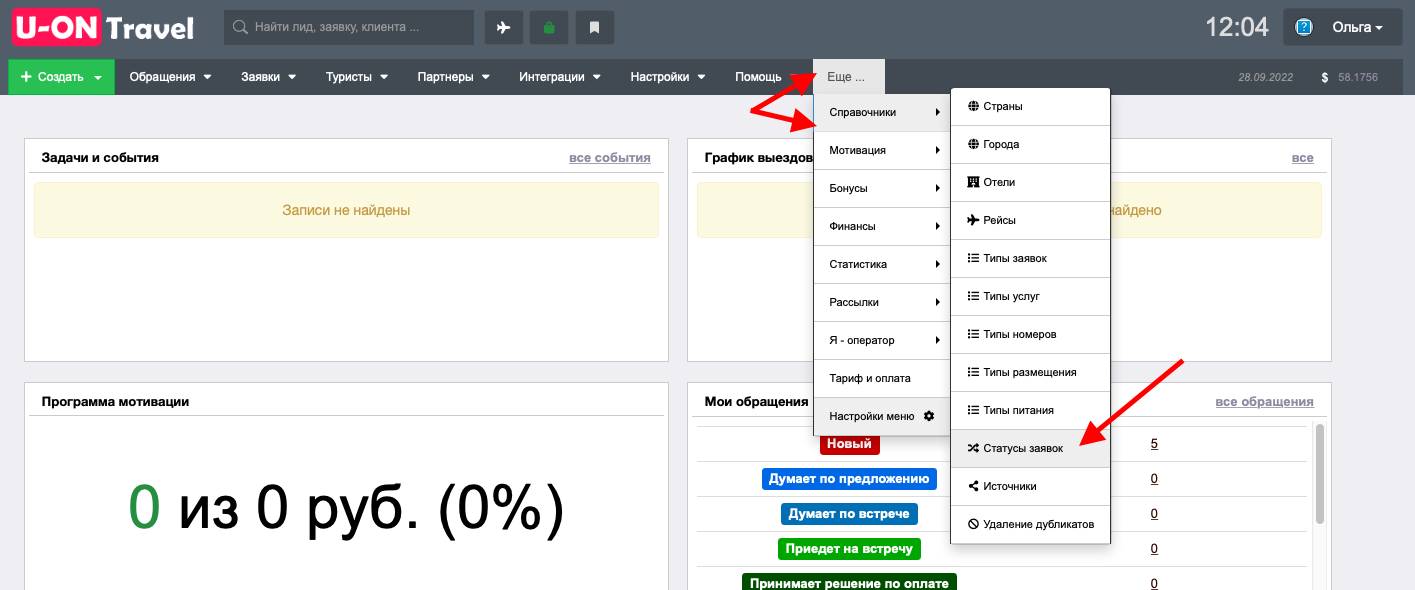The image size is (1415, 590).
Task: Follow the все link in График выездов
Action: 1302,158
